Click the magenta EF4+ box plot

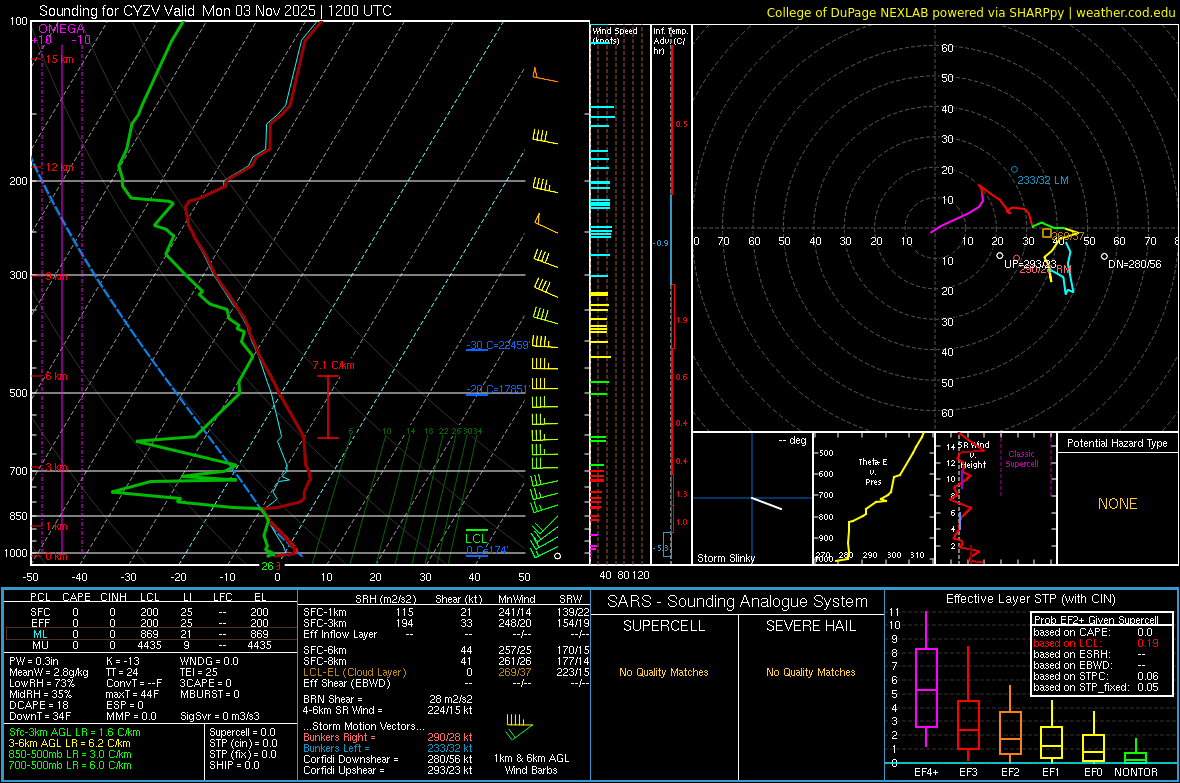[x=926, y=687]
